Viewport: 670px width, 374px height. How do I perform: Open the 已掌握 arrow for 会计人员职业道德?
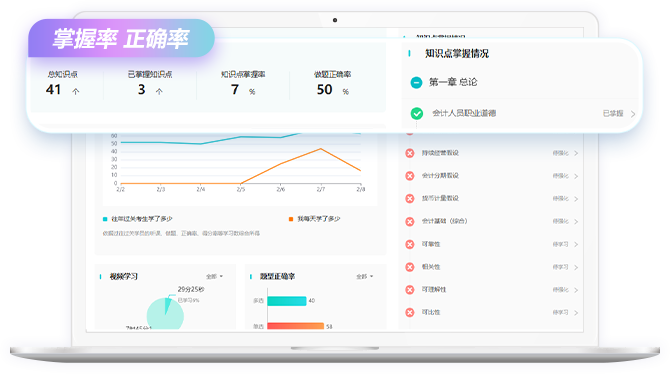pos(633,114)
